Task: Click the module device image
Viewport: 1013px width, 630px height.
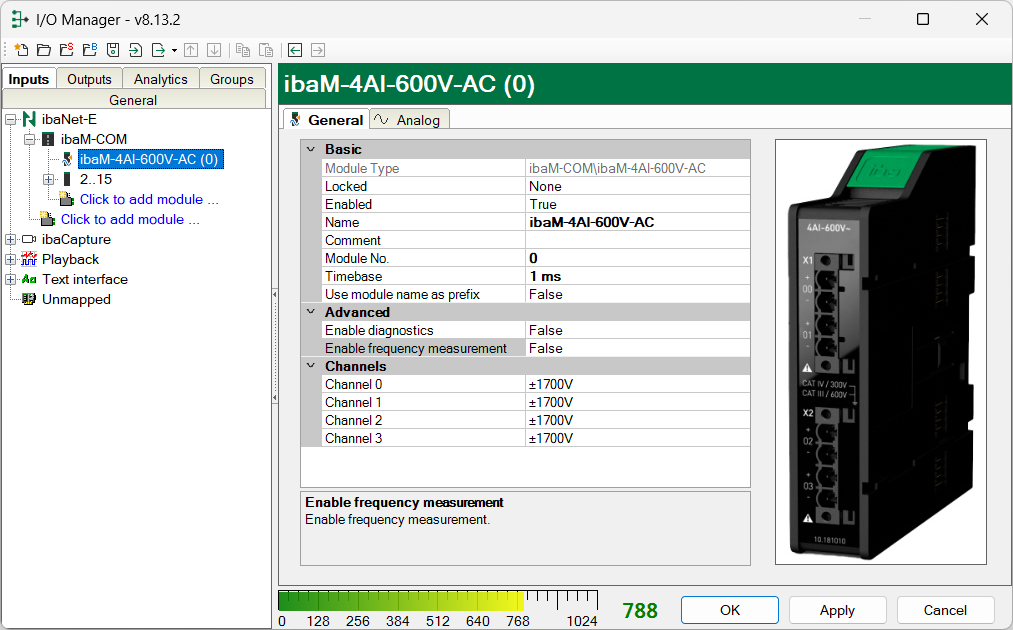Action: point(881,352)
